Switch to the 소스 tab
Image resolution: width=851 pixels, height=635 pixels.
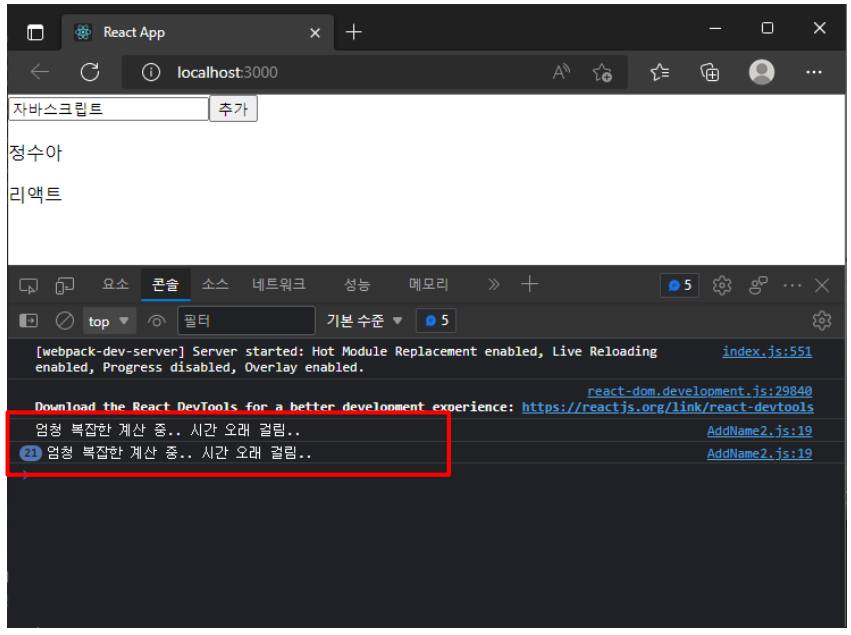[x=215, y=284]
